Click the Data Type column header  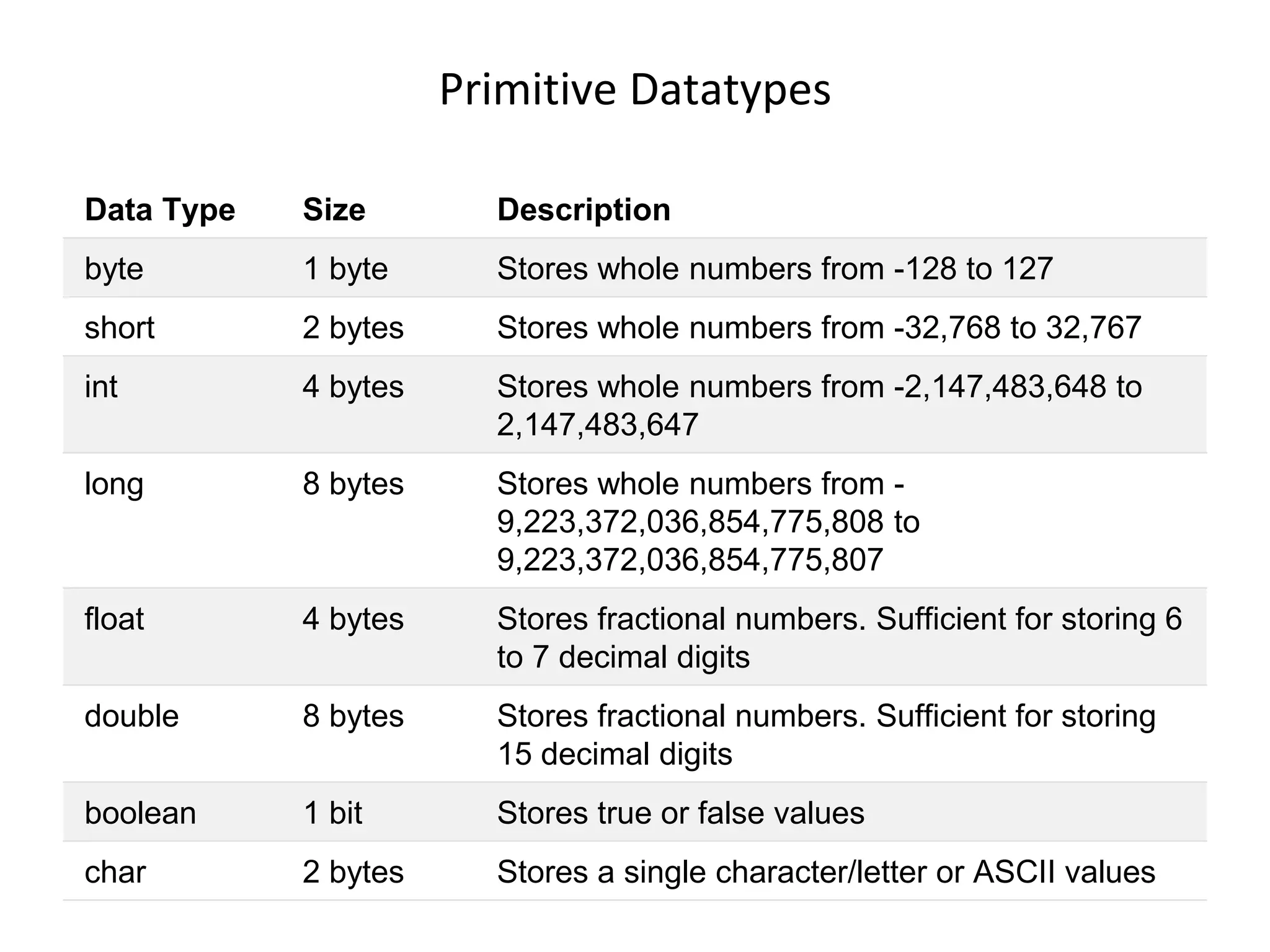click(160, 209)
